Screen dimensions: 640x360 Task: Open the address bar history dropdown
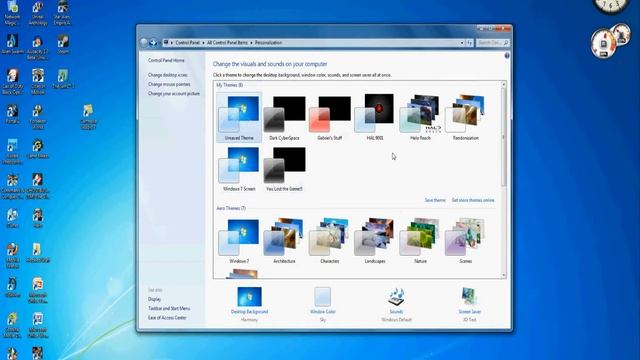[x=462, y=42]
